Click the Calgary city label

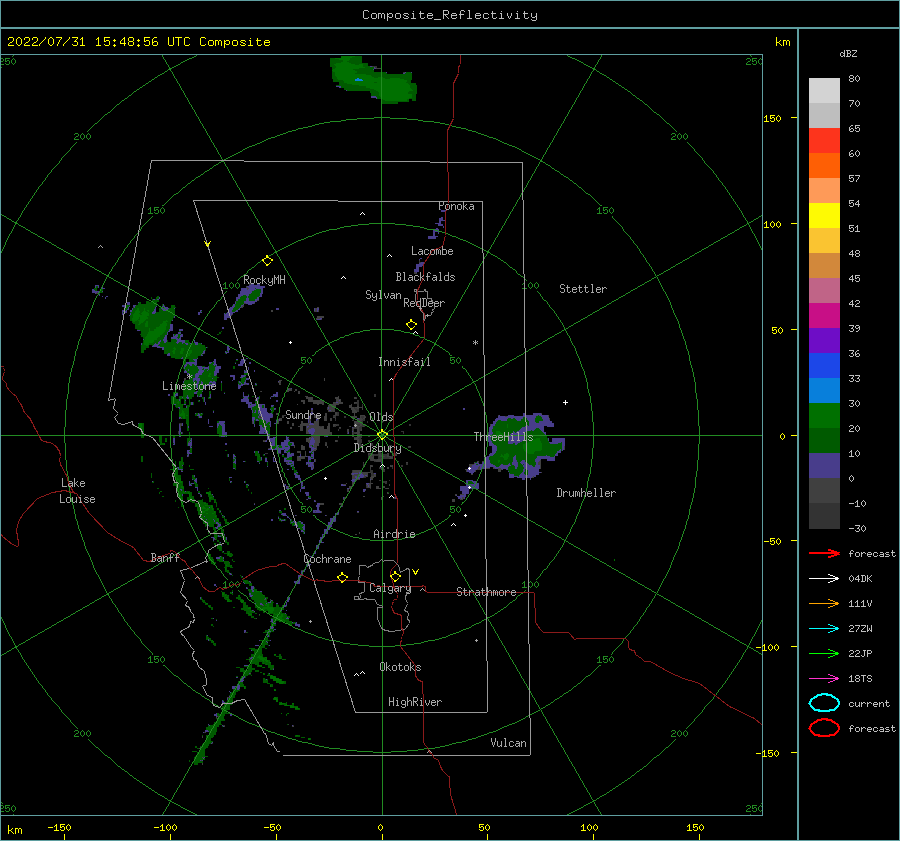[x=390, y=588]
